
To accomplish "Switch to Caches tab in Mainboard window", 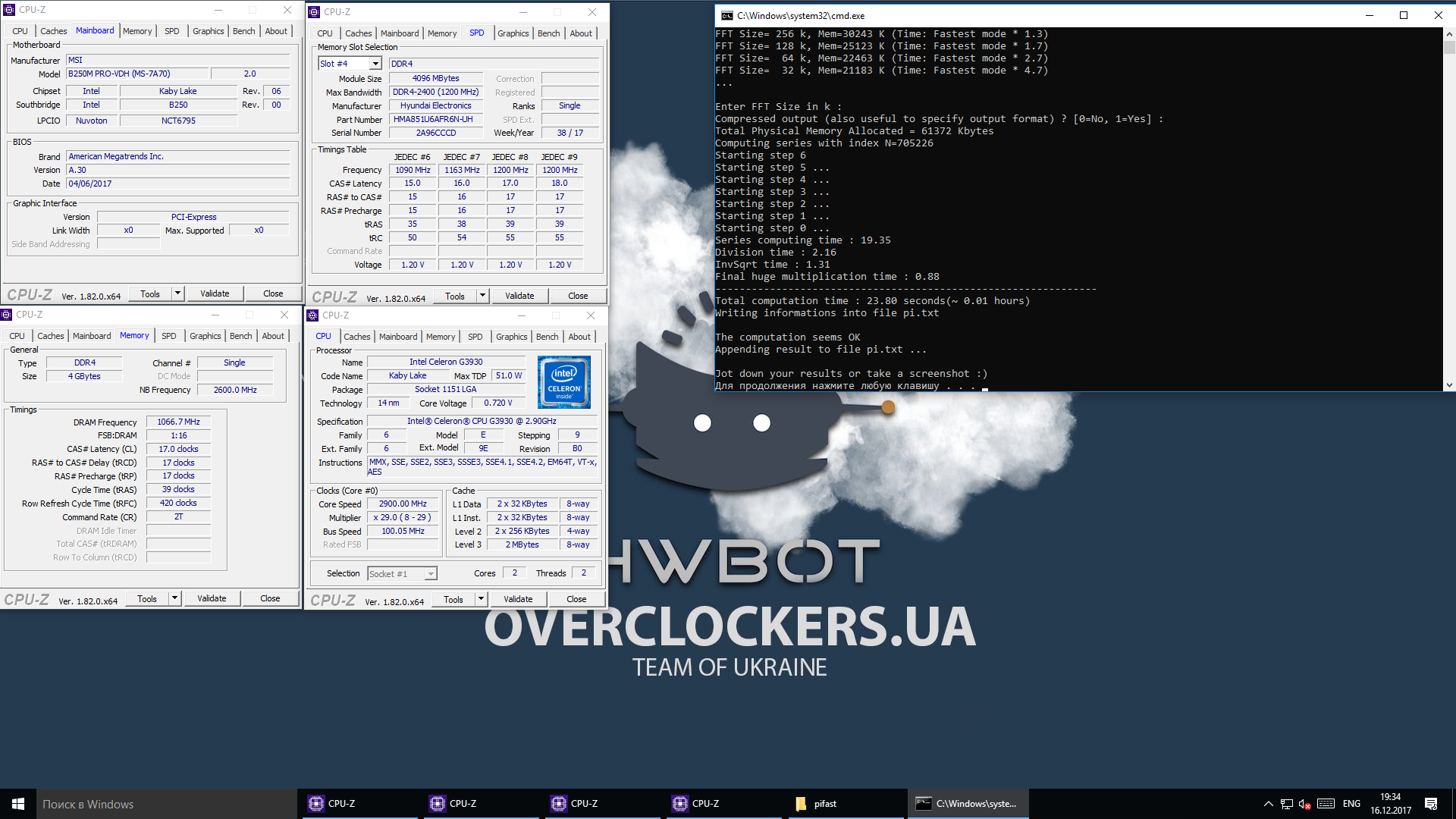I will (x=53, y=31).
